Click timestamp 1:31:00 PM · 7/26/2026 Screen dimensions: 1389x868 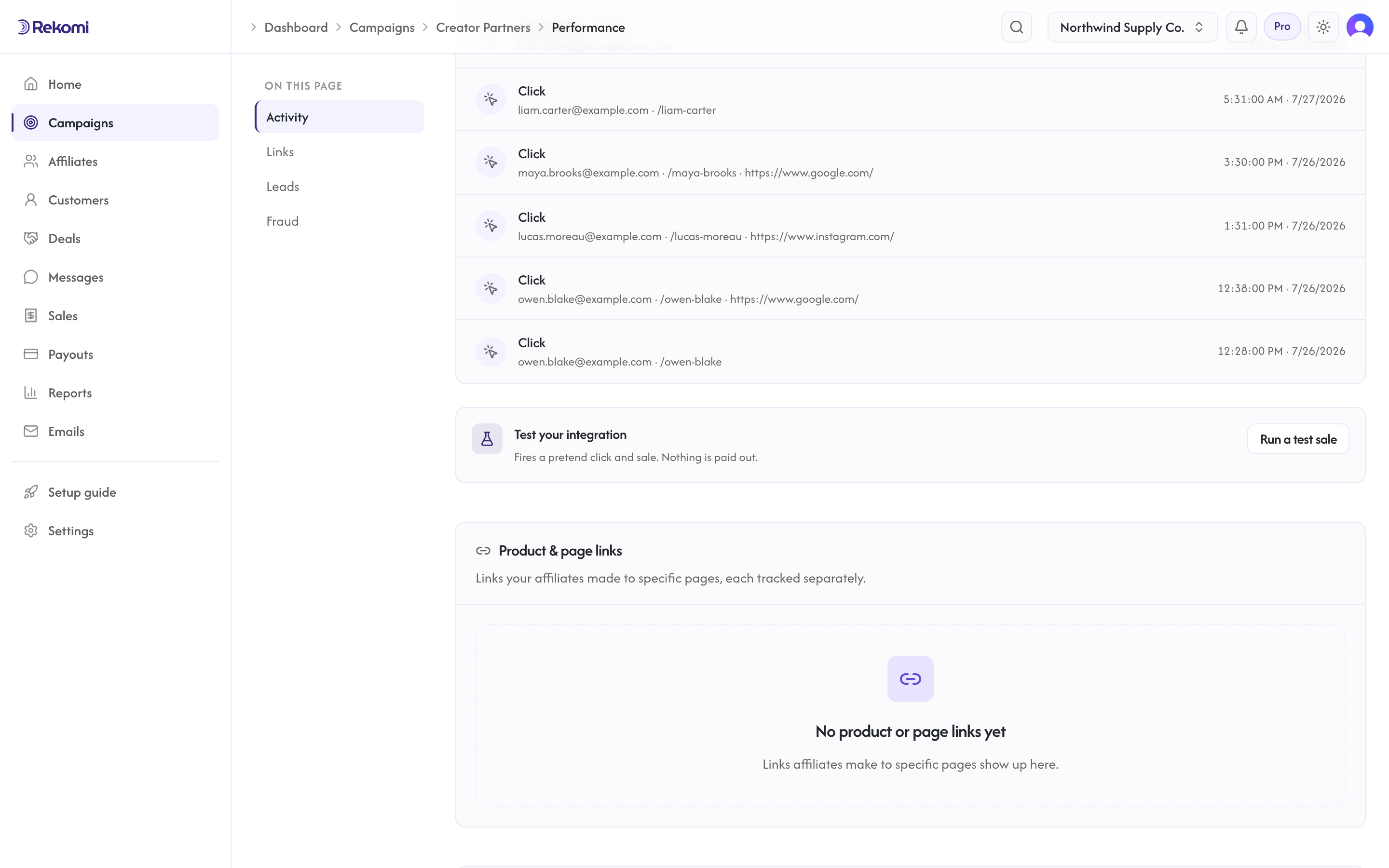click(1284, 226)
